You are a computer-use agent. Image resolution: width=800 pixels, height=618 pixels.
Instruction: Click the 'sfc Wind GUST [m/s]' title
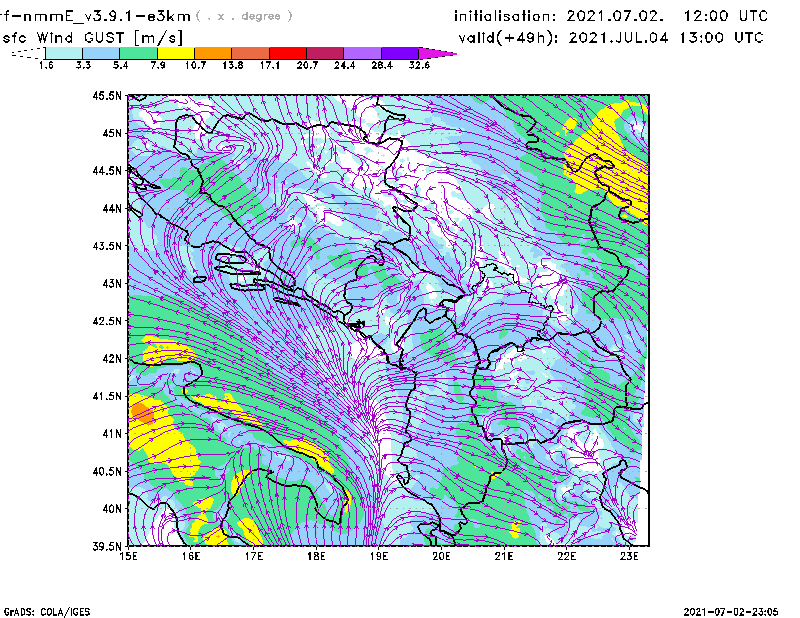[93, 38]
